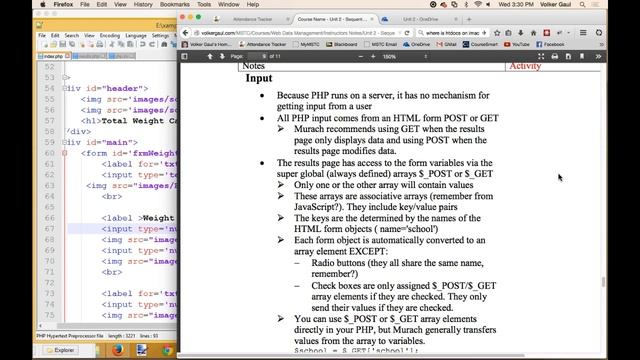Collapse fold marker at line 59 div main
The width and height of the screenshot is (640, 360).
tap(64, 142)
